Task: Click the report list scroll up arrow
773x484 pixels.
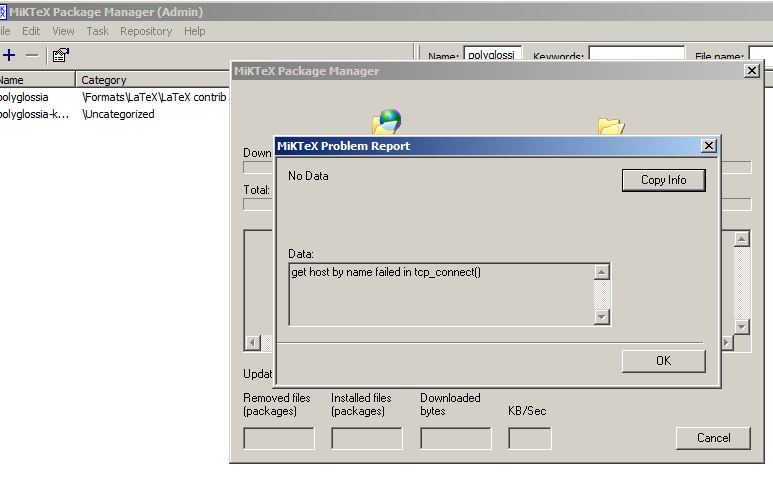Action: point(742,240)
